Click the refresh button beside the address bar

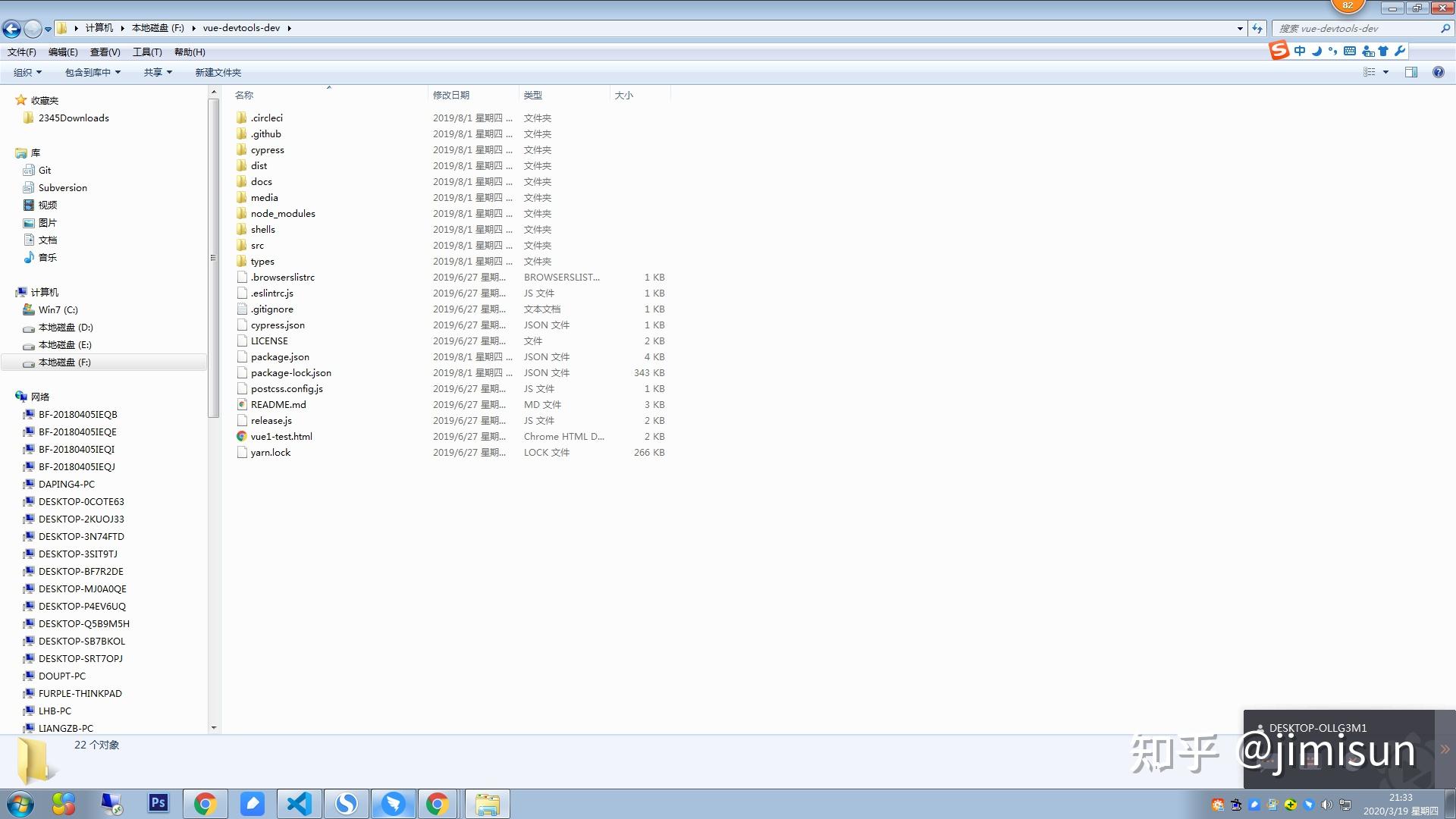pos(1257,29)
